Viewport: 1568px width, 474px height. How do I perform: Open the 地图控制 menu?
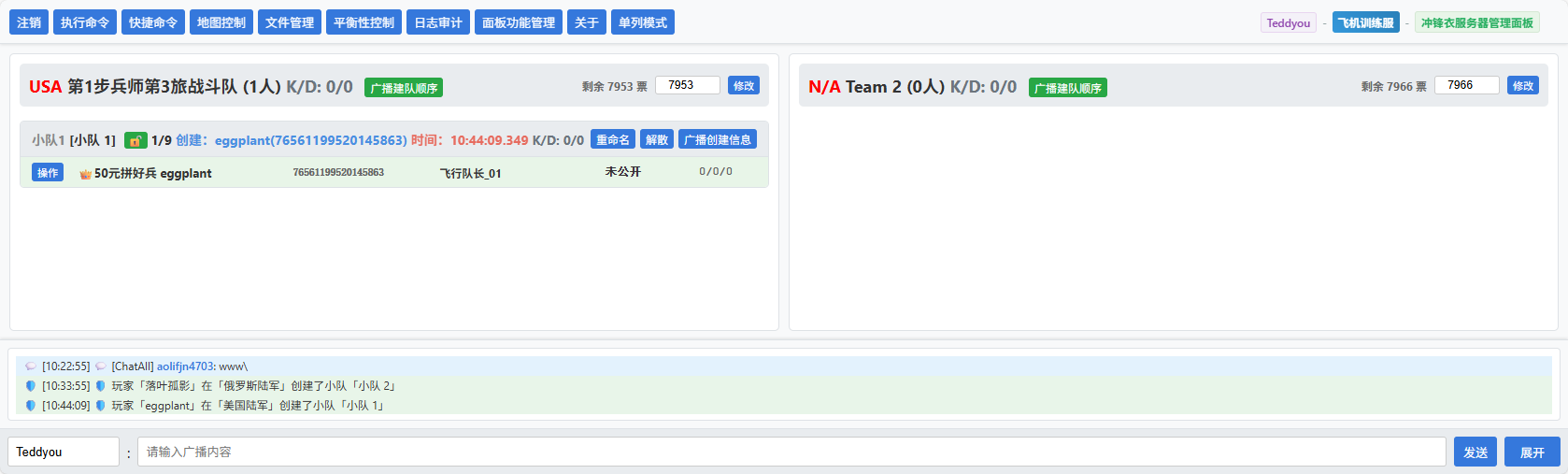pyautogui.click(x=221, y=22)
